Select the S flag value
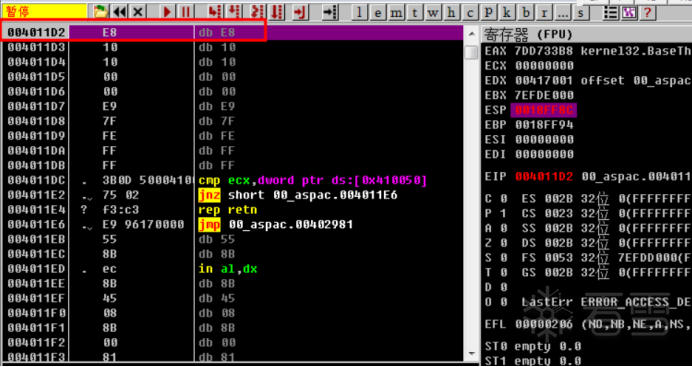The width and height of the screenshot is (692, 367). pos(504,258)
